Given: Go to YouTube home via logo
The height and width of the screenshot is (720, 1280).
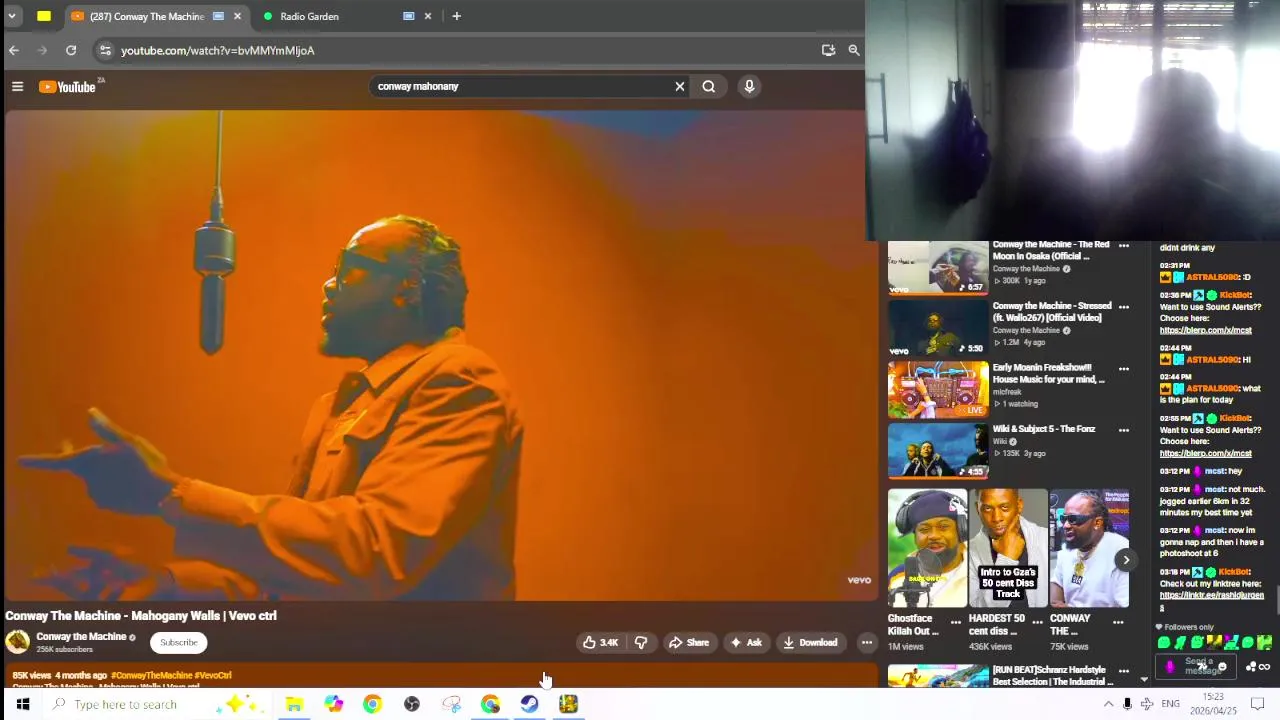Looking at the screenshot, I should [68, 87].
